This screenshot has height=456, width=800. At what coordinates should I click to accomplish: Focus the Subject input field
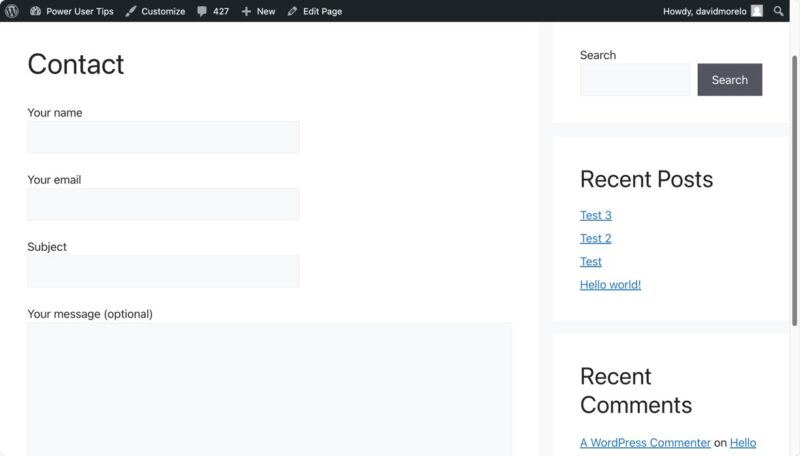click(163, 271)
